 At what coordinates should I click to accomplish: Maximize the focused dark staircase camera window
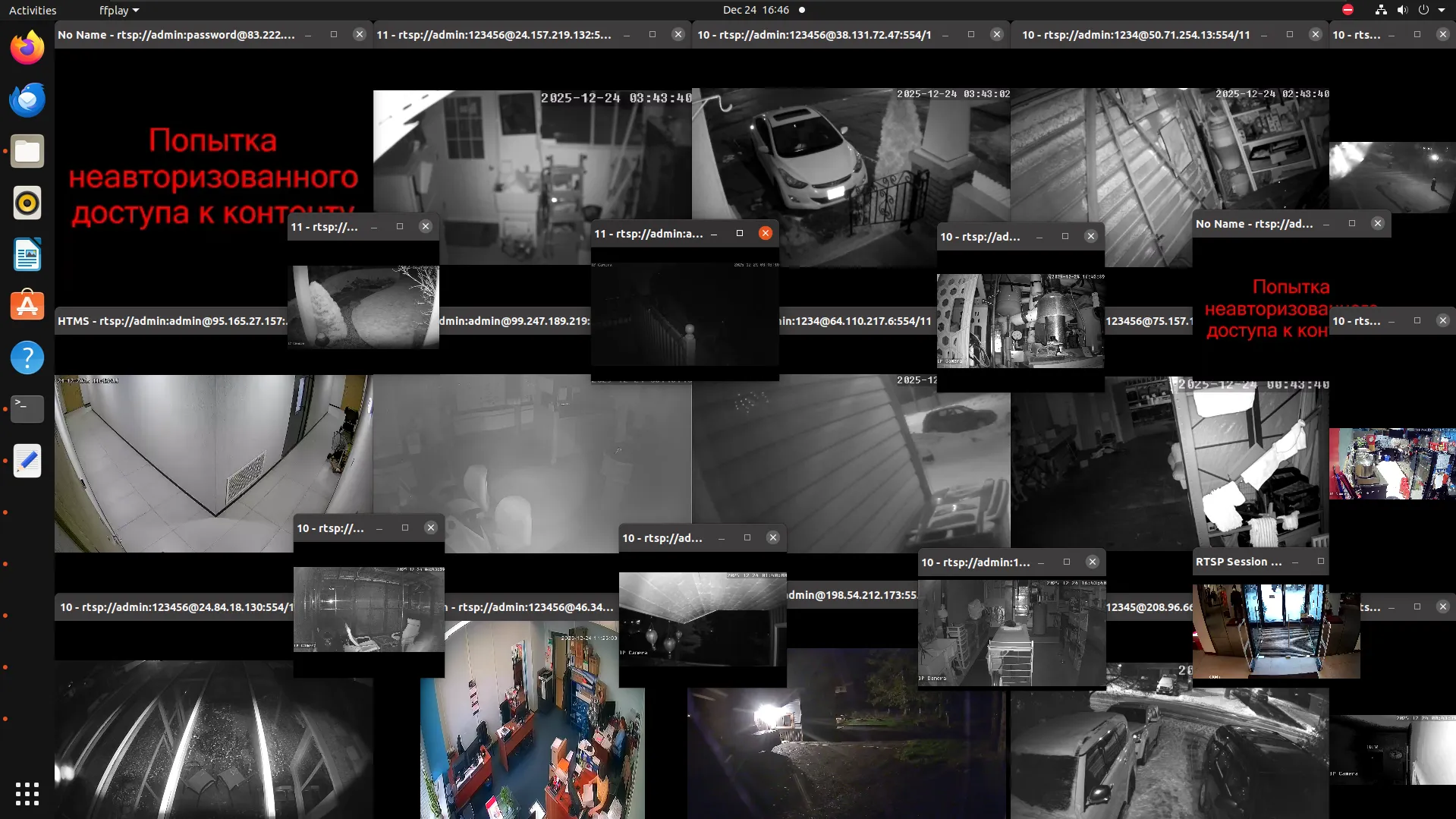[740, 233]
